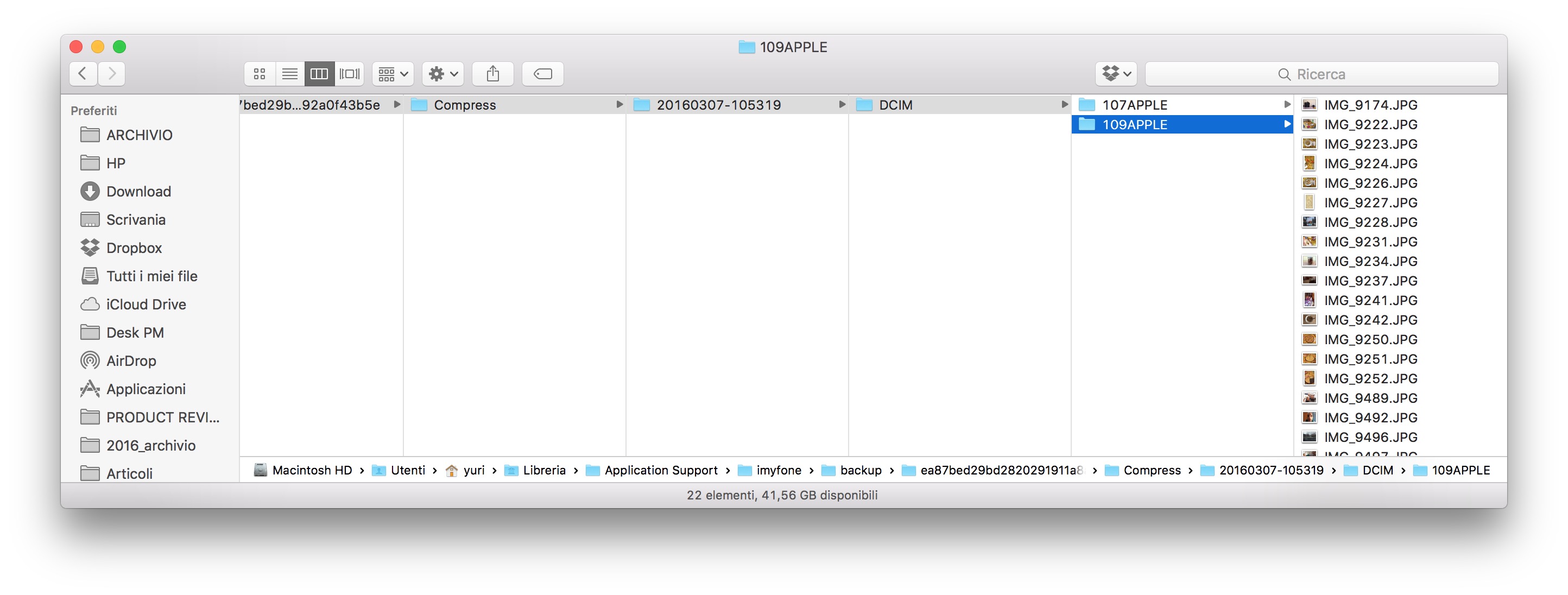Viewport: 1568px width, 595px height.
Task: Select the 107APPLE folder
Action: pyautogui.click(x=1134, y=105)
